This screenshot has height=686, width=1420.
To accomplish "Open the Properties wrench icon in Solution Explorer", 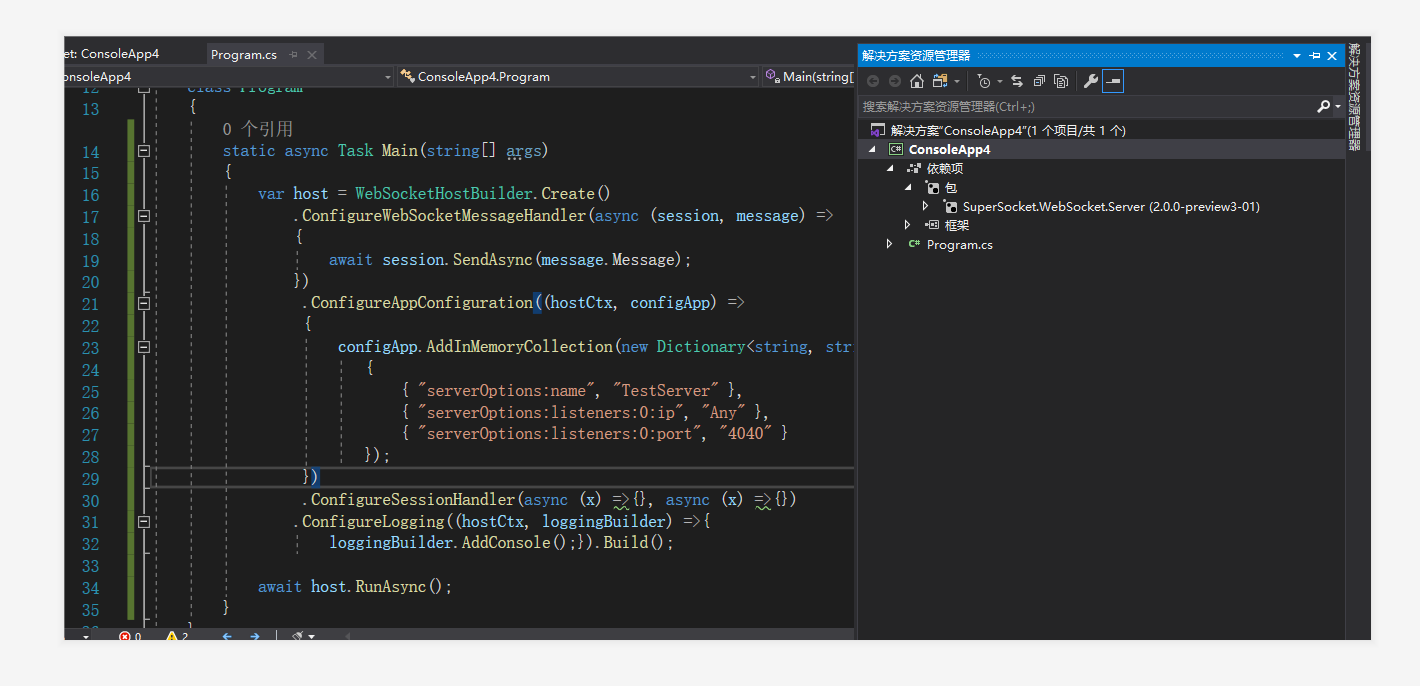I will click(x=1092, y=81).
